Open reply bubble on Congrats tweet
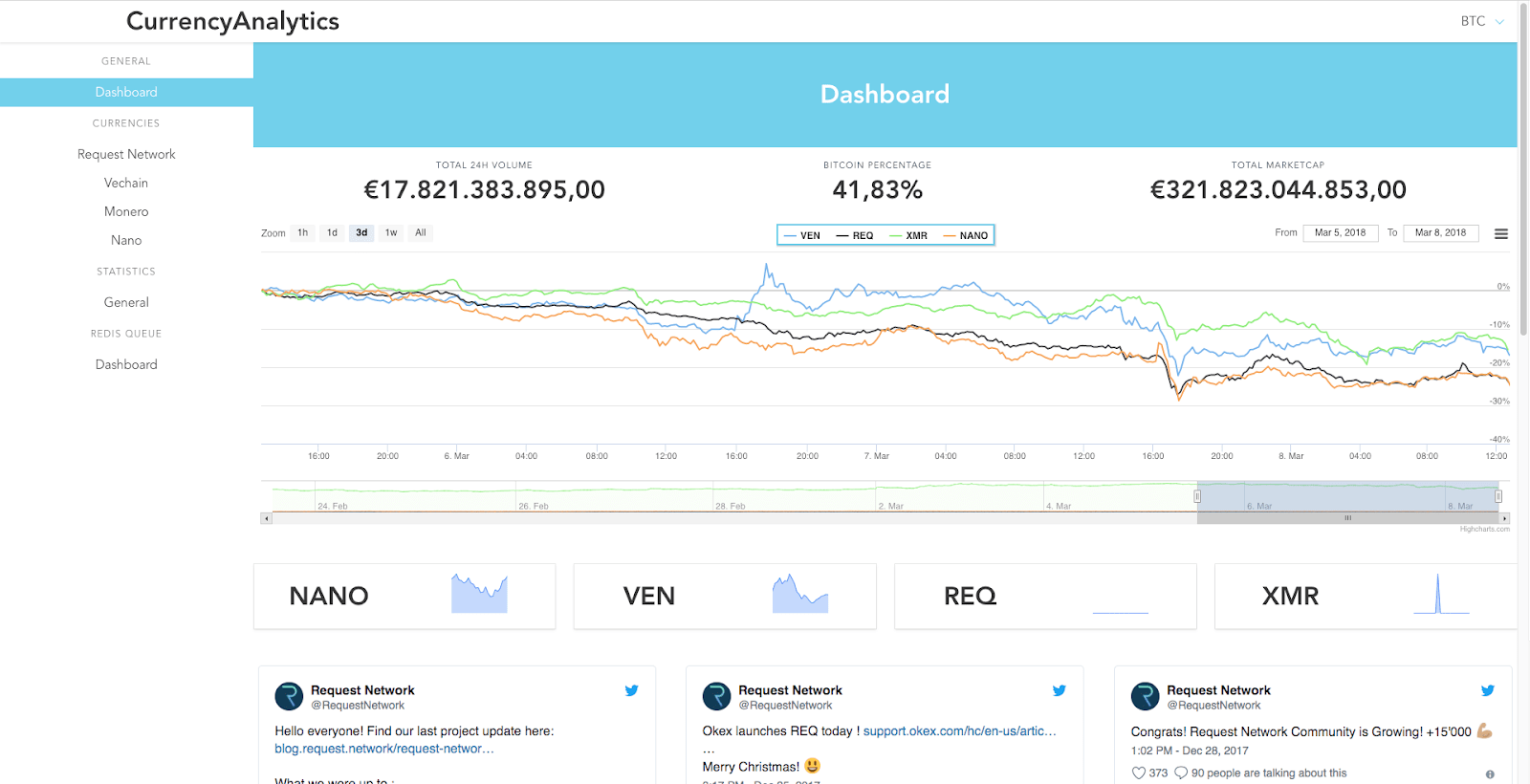This screenshot has height=784, width=1530. tap(1181, 773)
